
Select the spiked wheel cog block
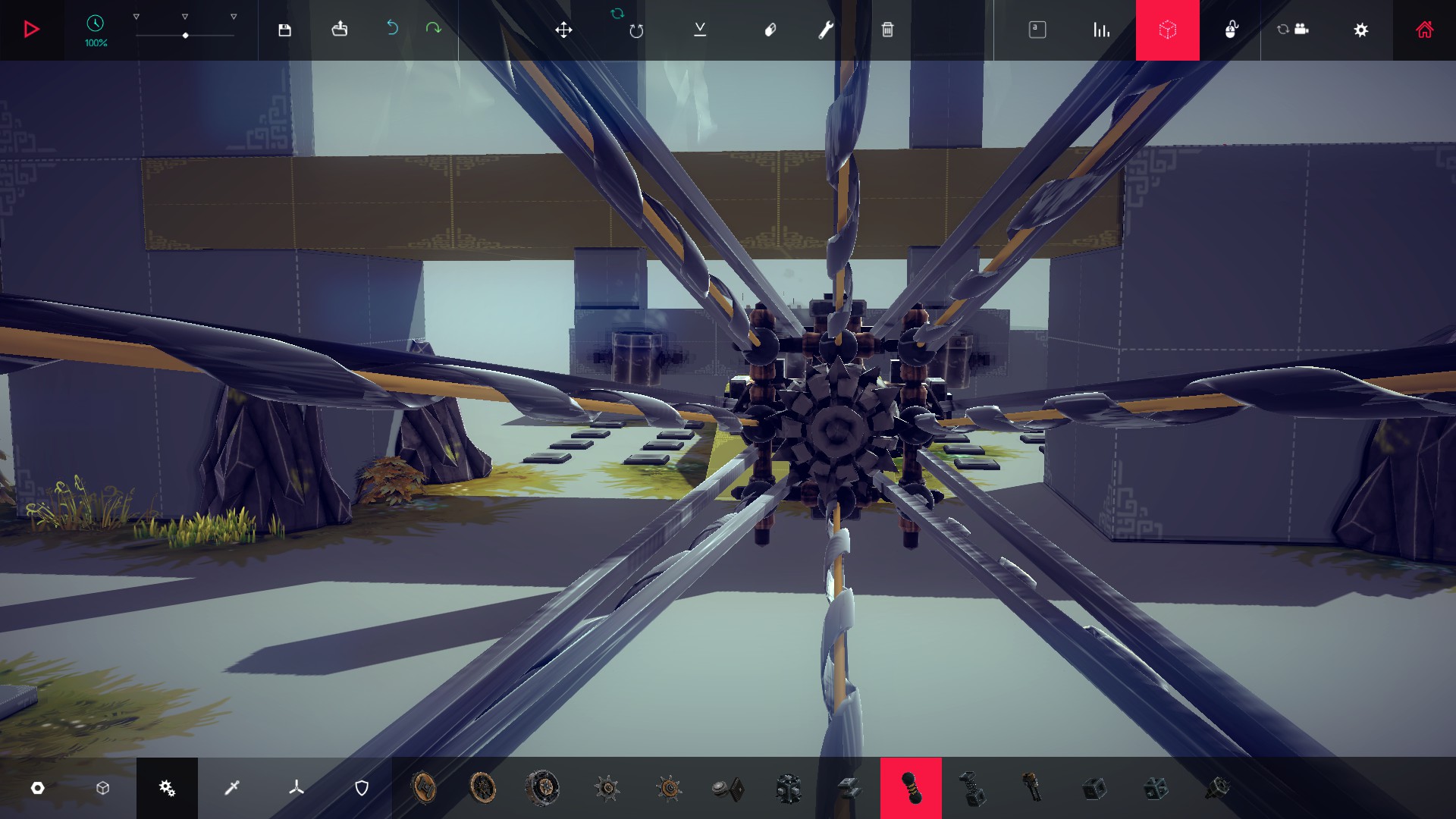tap(607, 789)
